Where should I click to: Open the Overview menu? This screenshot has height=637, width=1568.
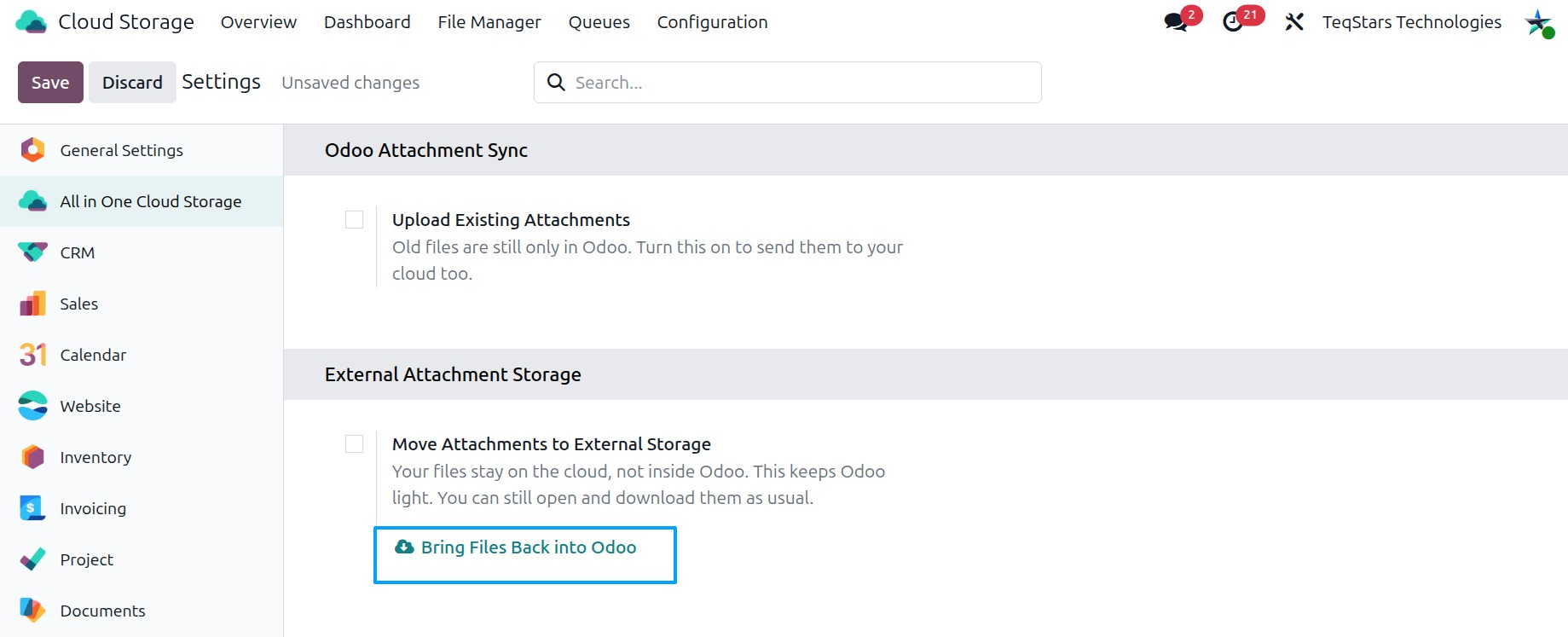pos(258,22)
